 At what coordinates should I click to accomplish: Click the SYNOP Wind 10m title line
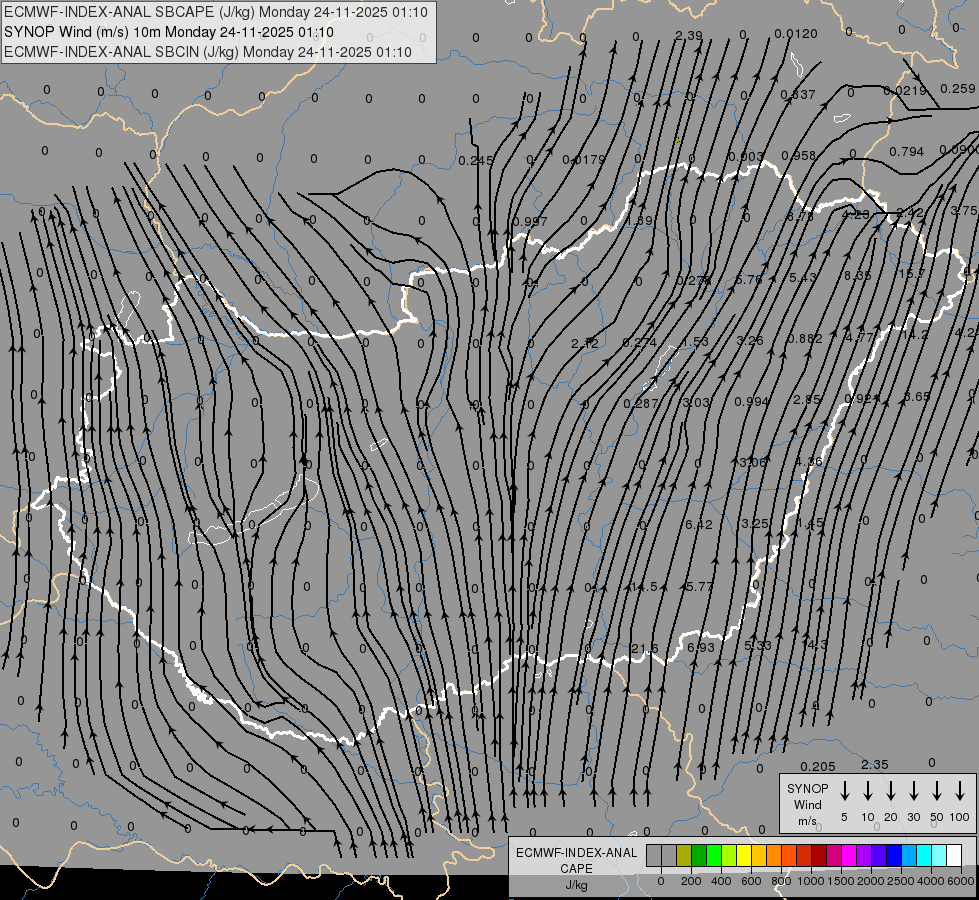[x=169, y=32]
